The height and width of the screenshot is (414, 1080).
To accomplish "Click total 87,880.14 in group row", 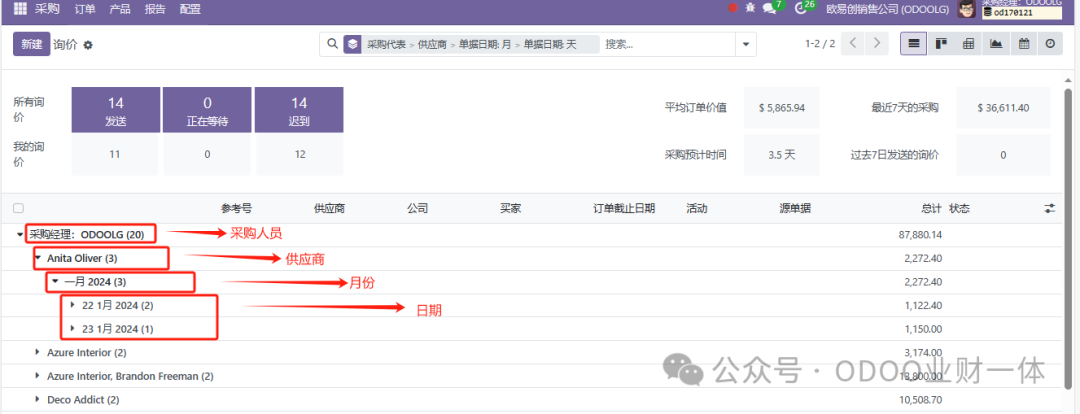I will (x=920, y=235).
